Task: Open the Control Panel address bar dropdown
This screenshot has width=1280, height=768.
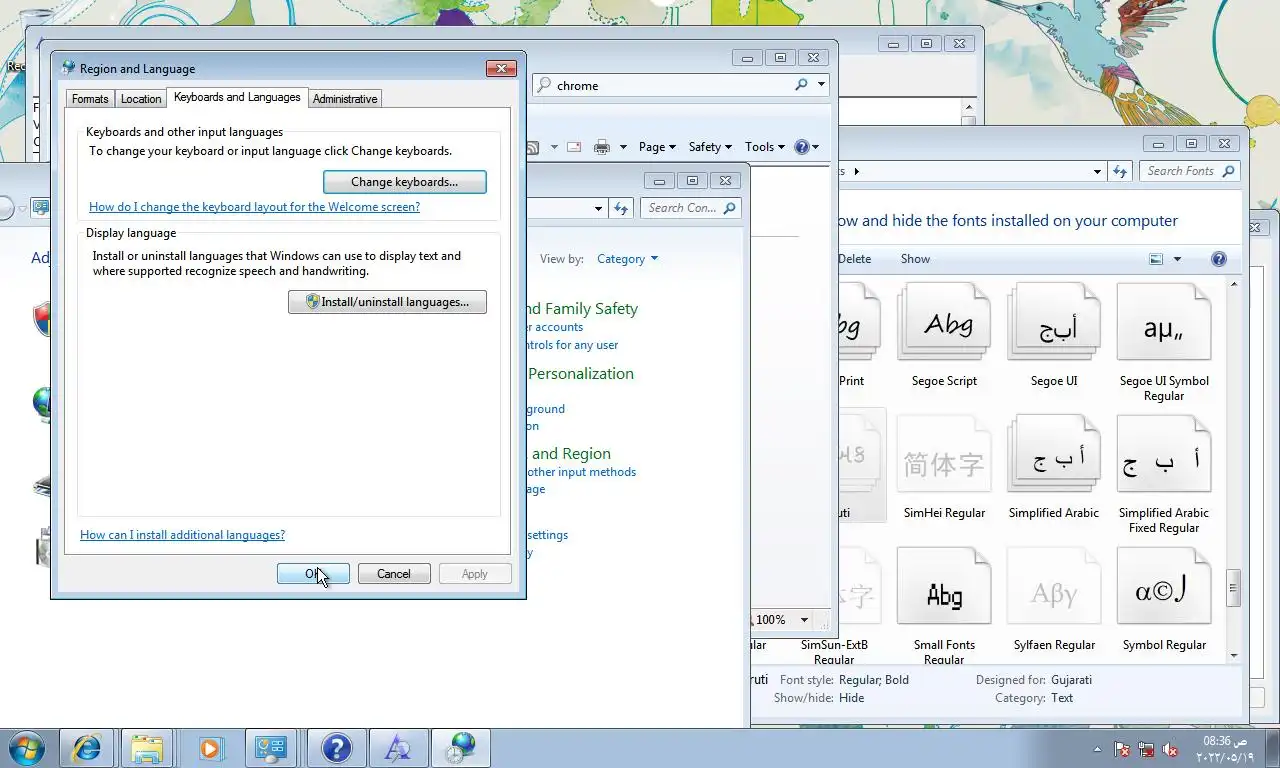Action: [599, 208]
